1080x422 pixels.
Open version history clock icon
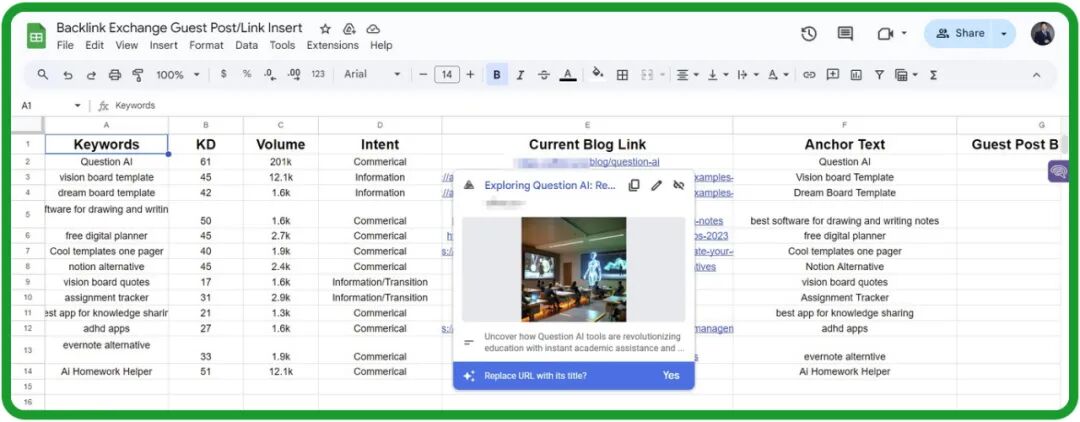pyautogui.click(x=809, y=34)
